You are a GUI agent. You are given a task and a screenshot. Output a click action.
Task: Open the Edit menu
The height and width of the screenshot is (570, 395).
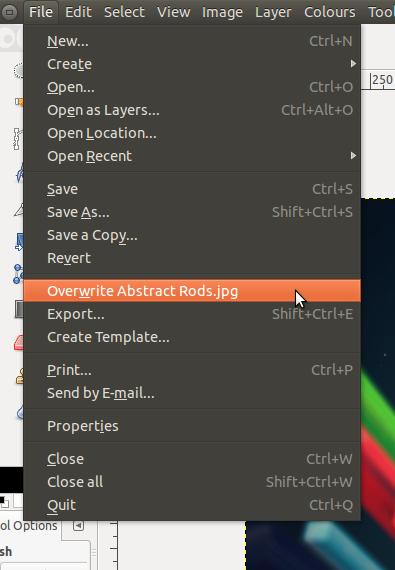(78, 12)
